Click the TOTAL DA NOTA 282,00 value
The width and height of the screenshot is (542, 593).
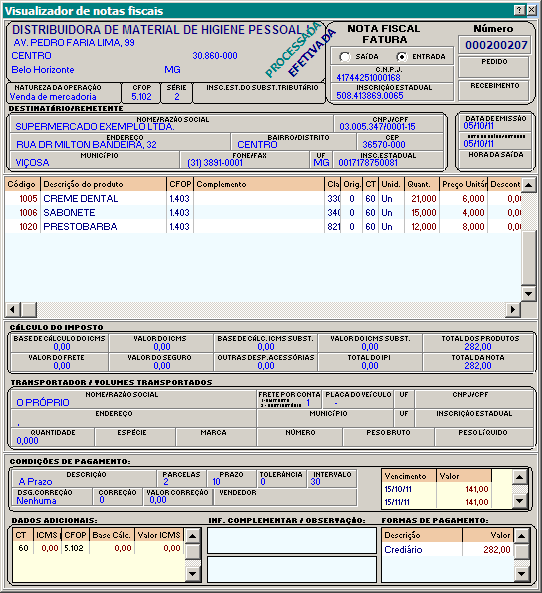[478, 366]
